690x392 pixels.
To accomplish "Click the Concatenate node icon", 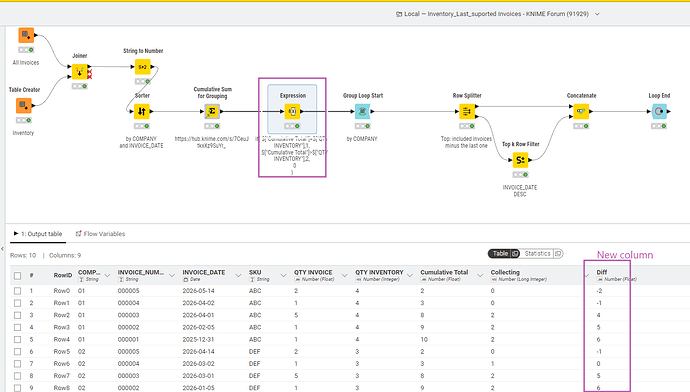I will pos(581,111).
